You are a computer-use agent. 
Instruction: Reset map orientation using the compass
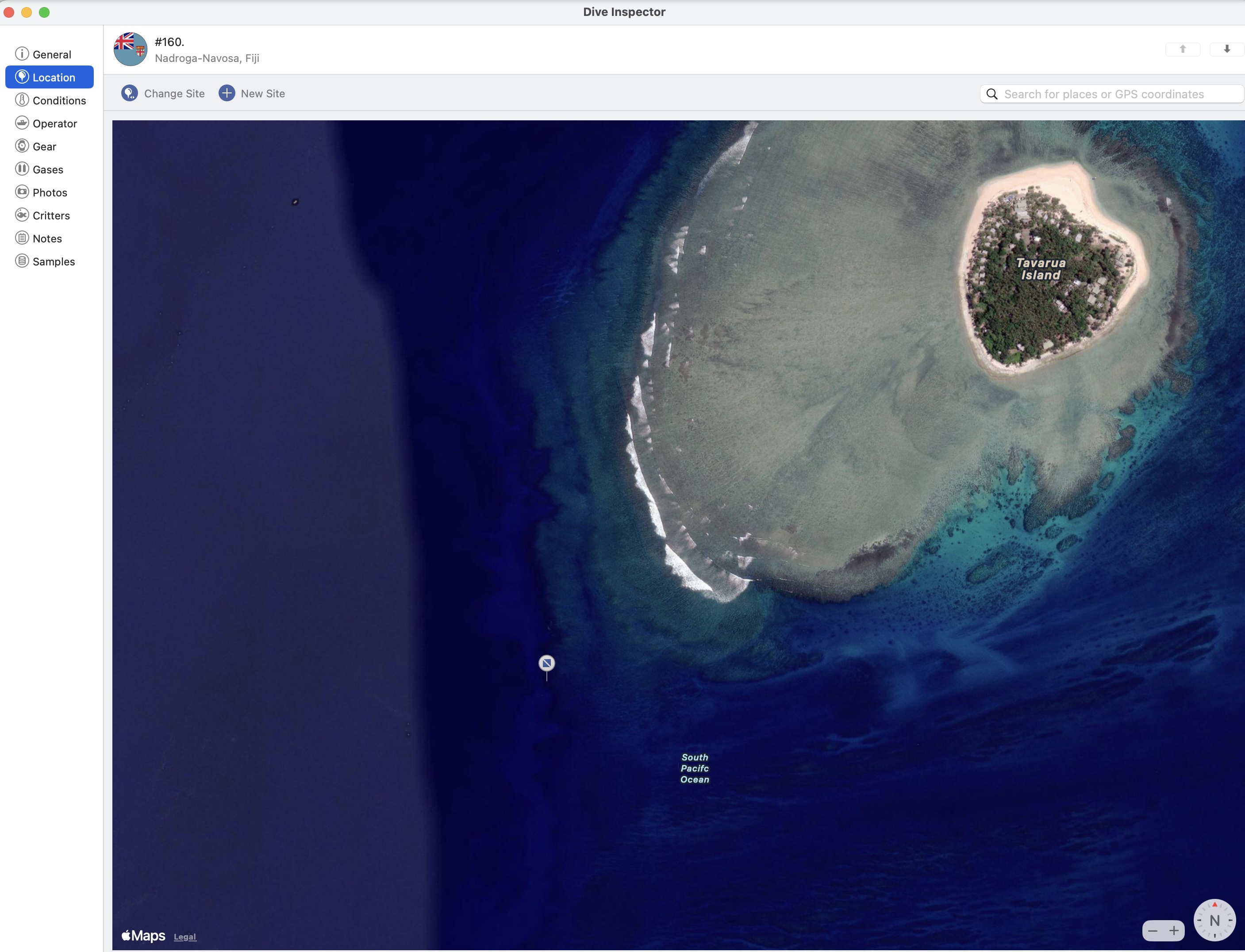pos(1214,920)
